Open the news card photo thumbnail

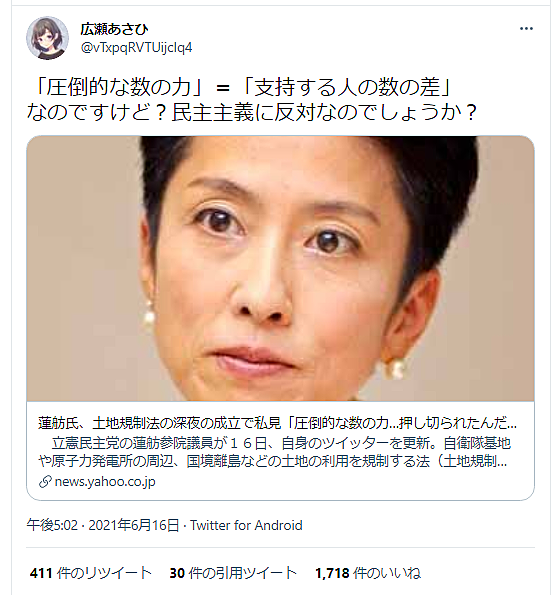tap(280, 268)
